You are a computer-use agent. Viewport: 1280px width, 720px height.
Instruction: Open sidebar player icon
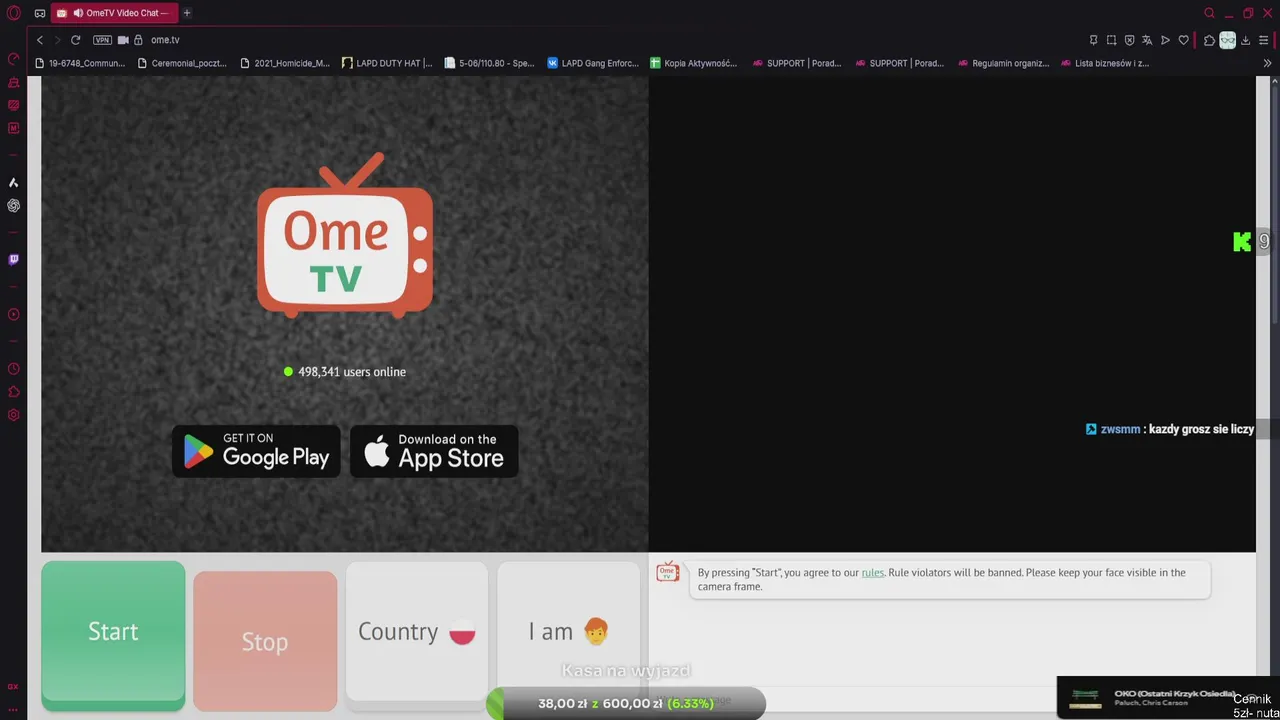13,314
